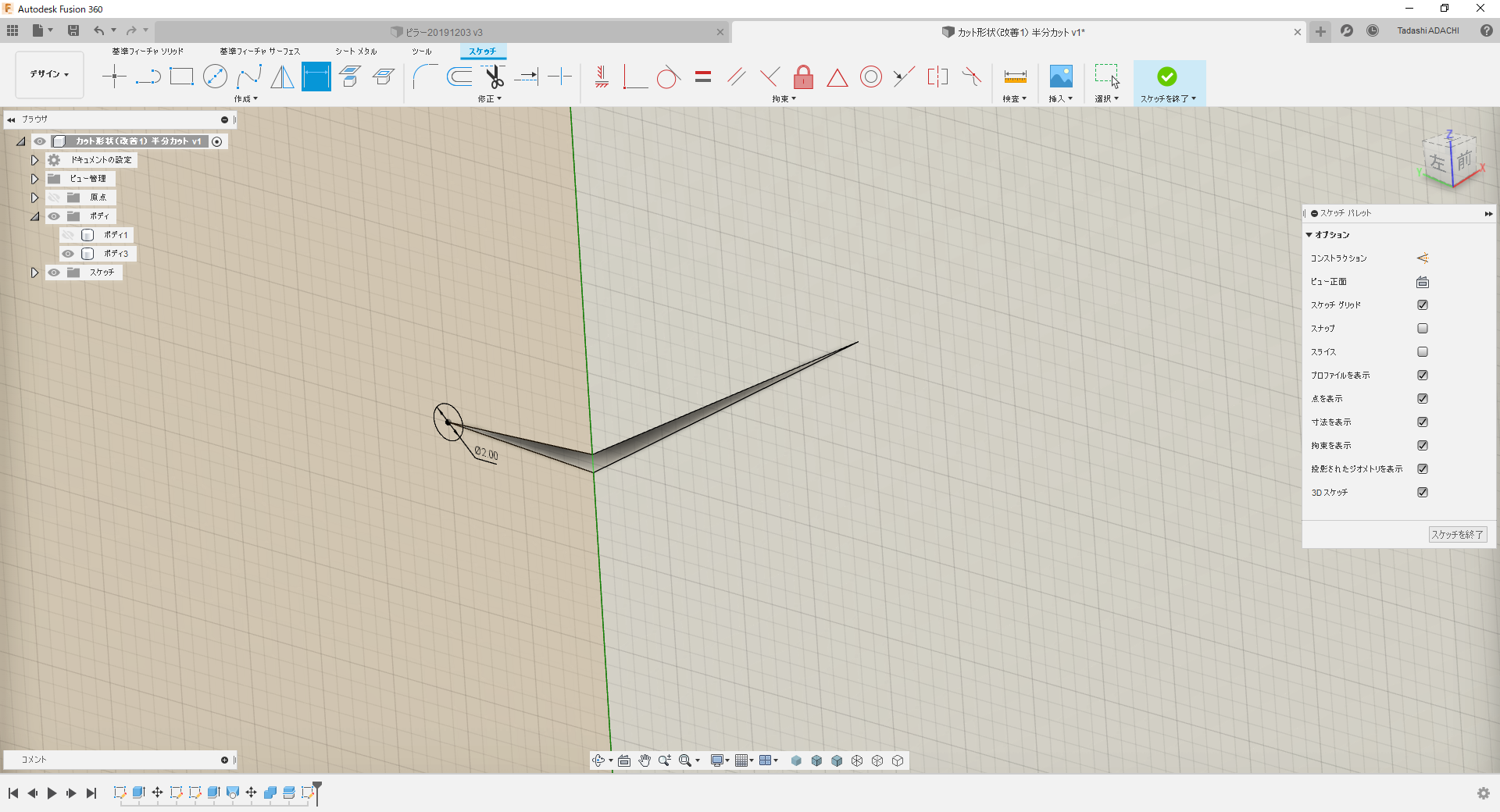Expand the ドキュメントの設定 tree node
The height and width of the screenshot is (812, 1500).
click(x=34, y=160)
